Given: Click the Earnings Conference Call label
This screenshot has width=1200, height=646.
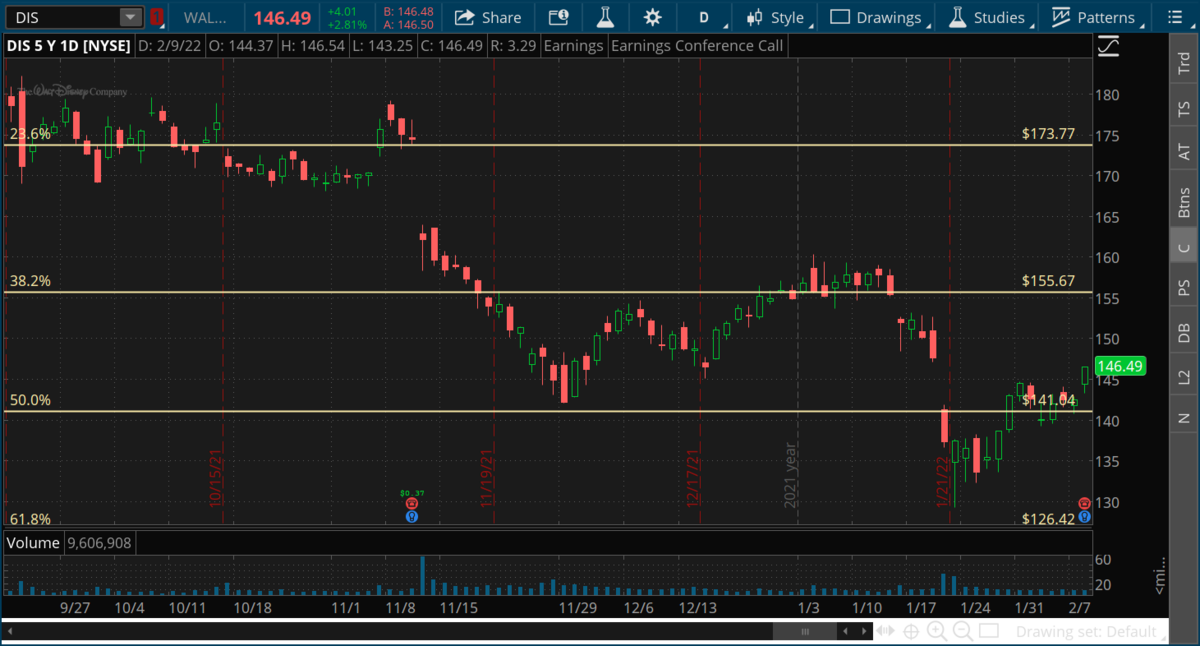Looking at the screenshot, I should (x=697, y=46).
